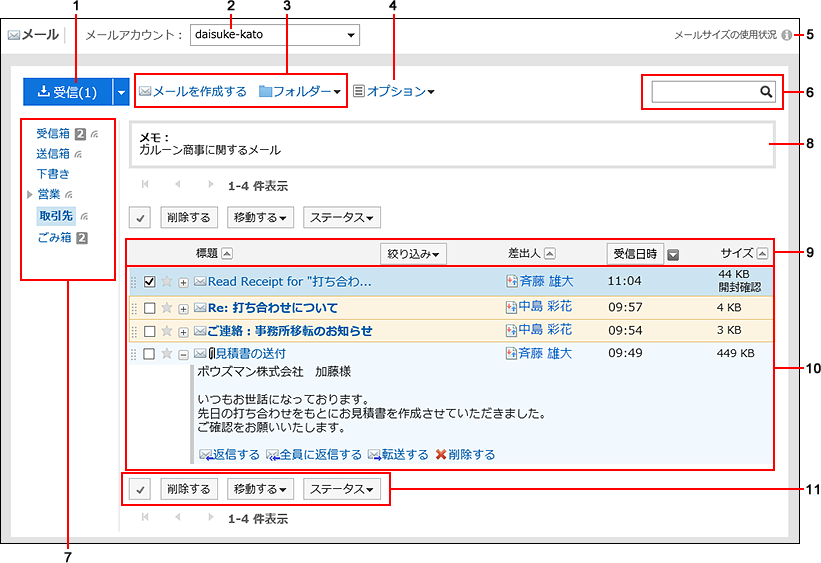The width and height of the screenshot is (821, 563).
Task: Star the Read Receipt mail
Action: (x=167, y=281)
